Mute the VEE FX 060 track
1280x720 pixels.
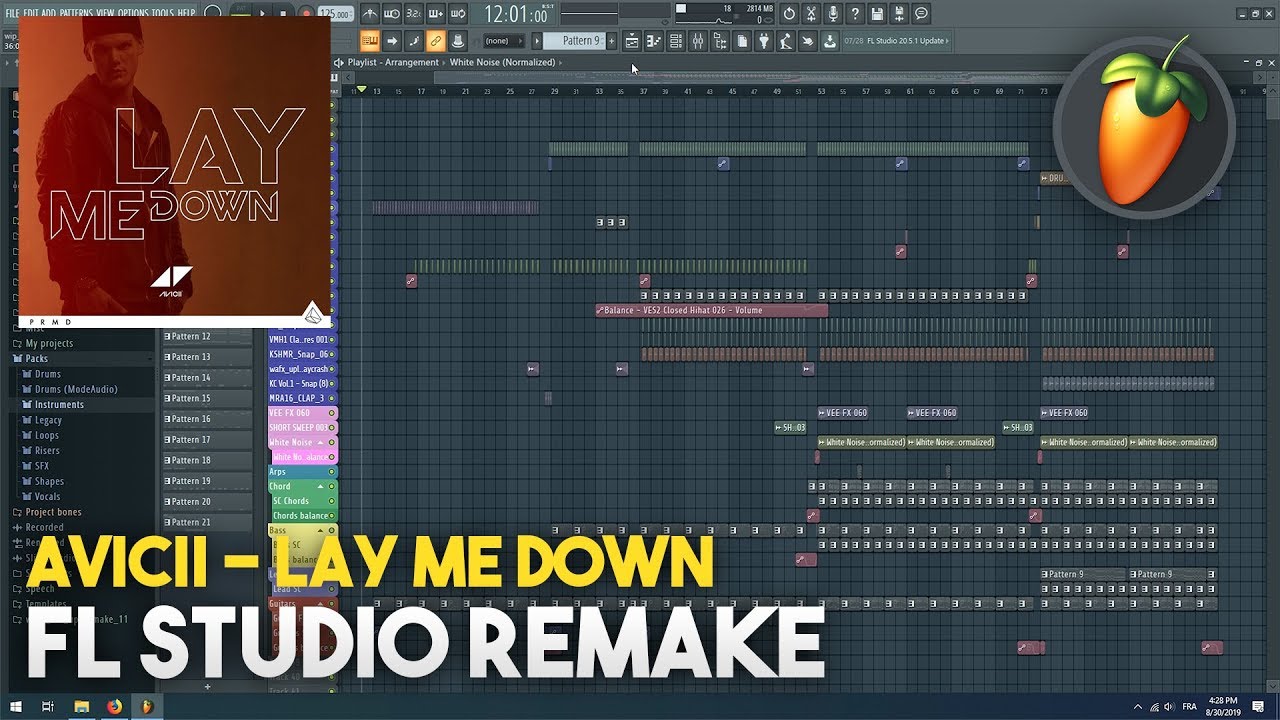pos(332,413)
